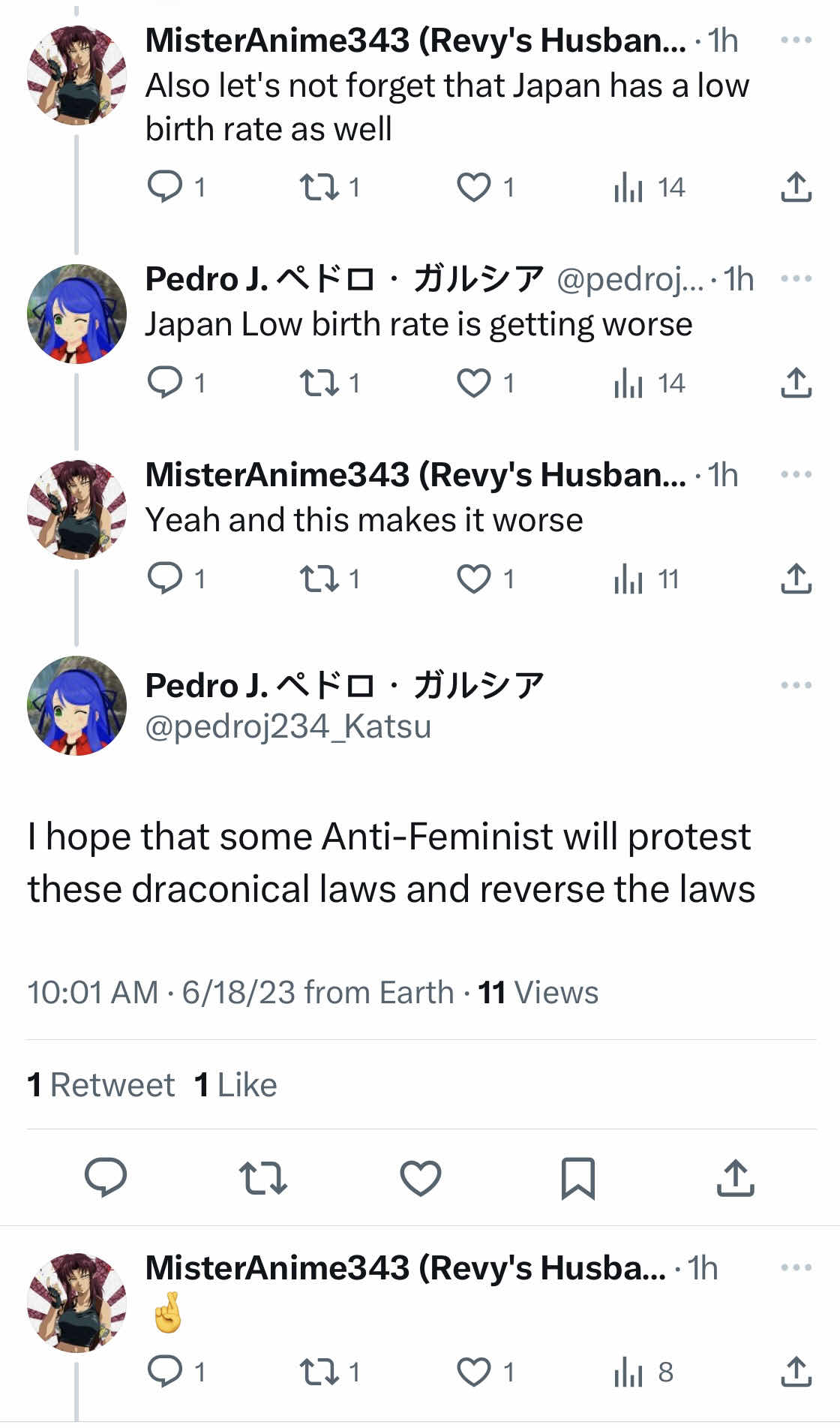Reply to the main tweet by Pedro J.
The image size is (840, 1428).
click(105, 1177)
